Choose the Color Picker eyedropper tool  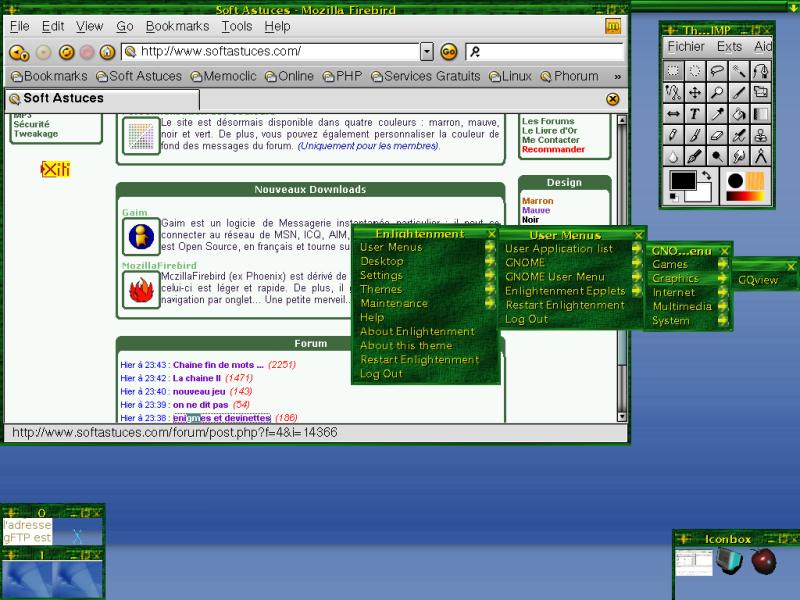tap(717, 114)
